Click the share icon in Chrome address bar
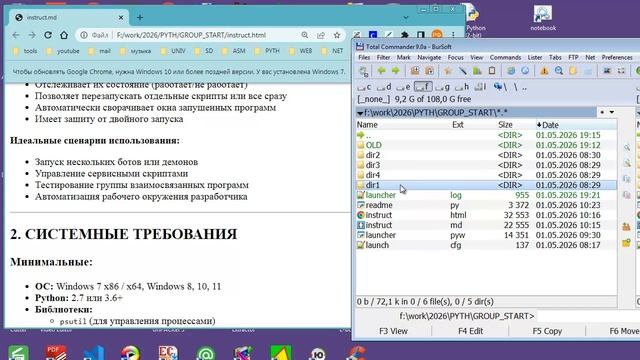 click(x=321, y=35)
